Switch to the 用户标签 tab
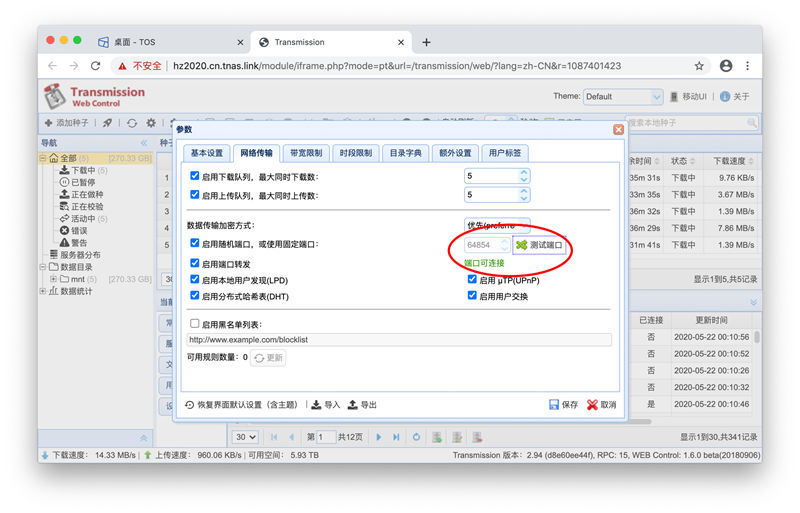 [x=505, y=153]
